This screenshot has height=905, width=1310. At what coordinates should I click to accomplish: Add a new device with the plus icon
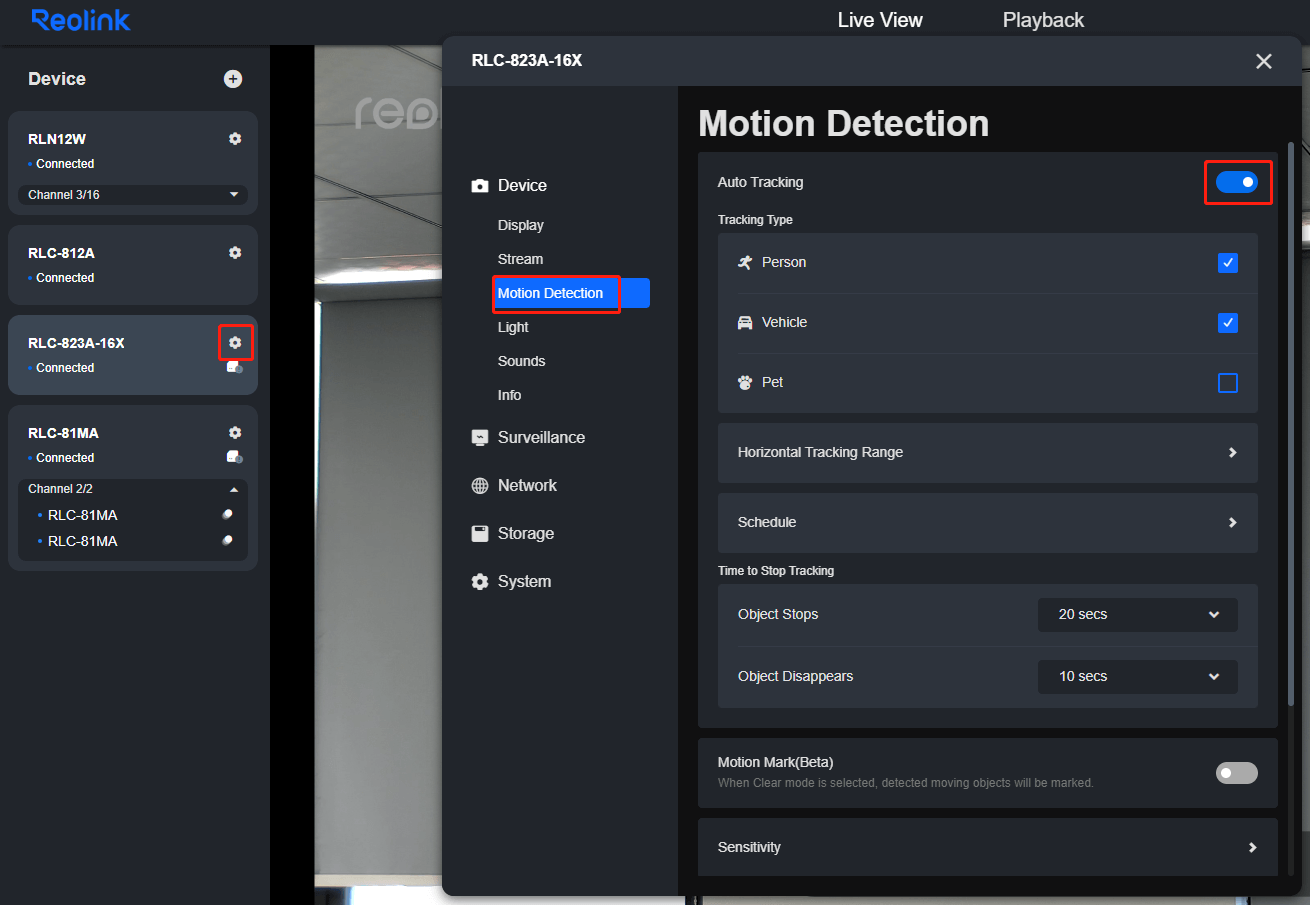(x=233, y=79)
